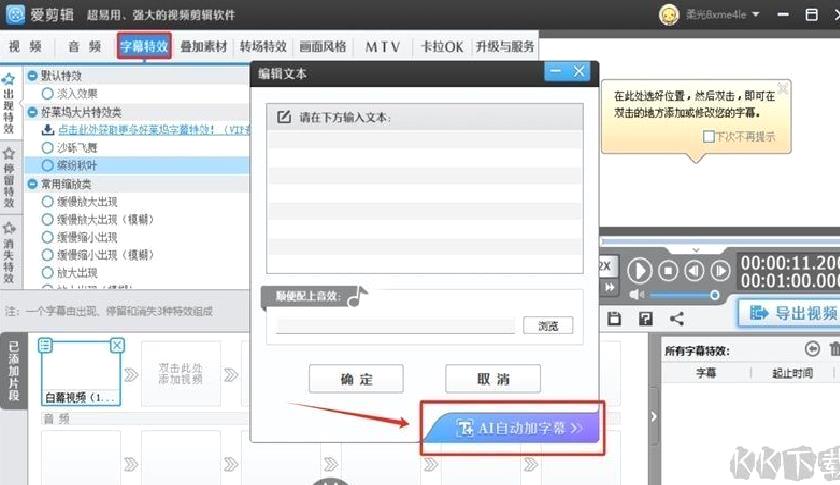The height and width of the screenshot is (485, 840).
Task: Adjust the volume slider
Action: tap(683, 295)
